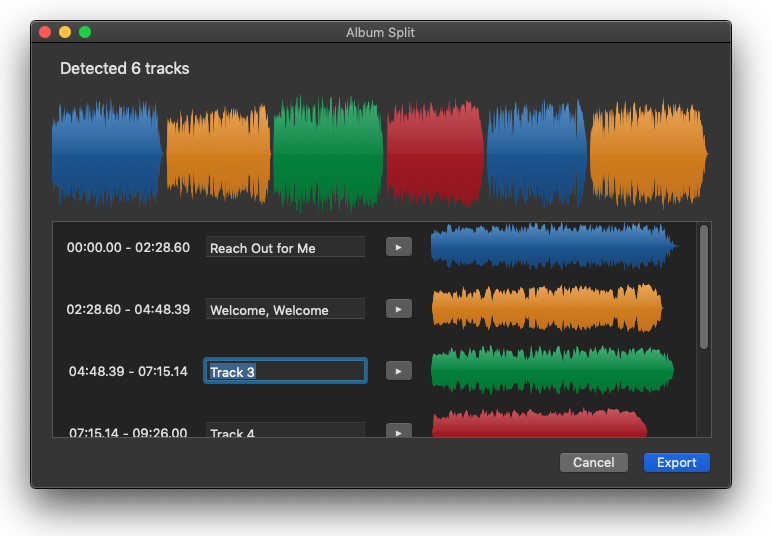
Task: Click time range 00:00.00 - 02:28.60
Action: point(128,247)
